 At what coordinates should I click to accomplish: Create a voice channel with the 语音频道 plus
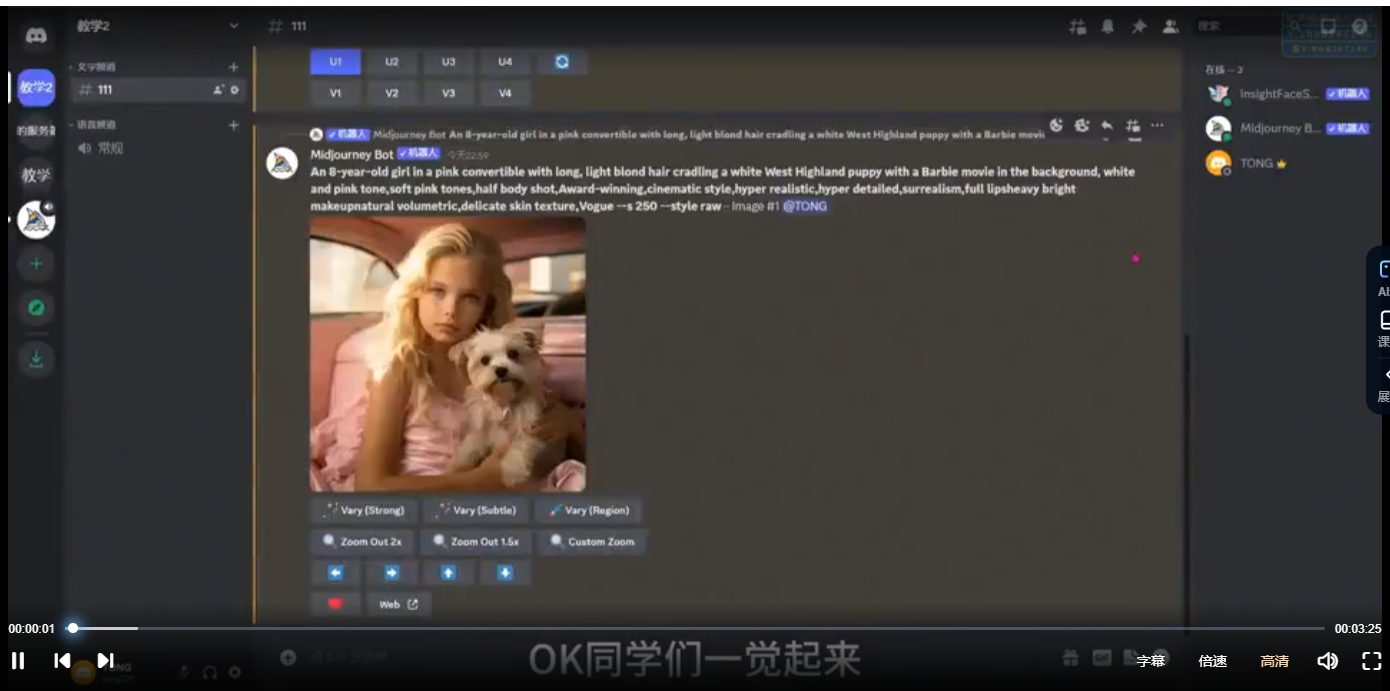pos(233,125)
